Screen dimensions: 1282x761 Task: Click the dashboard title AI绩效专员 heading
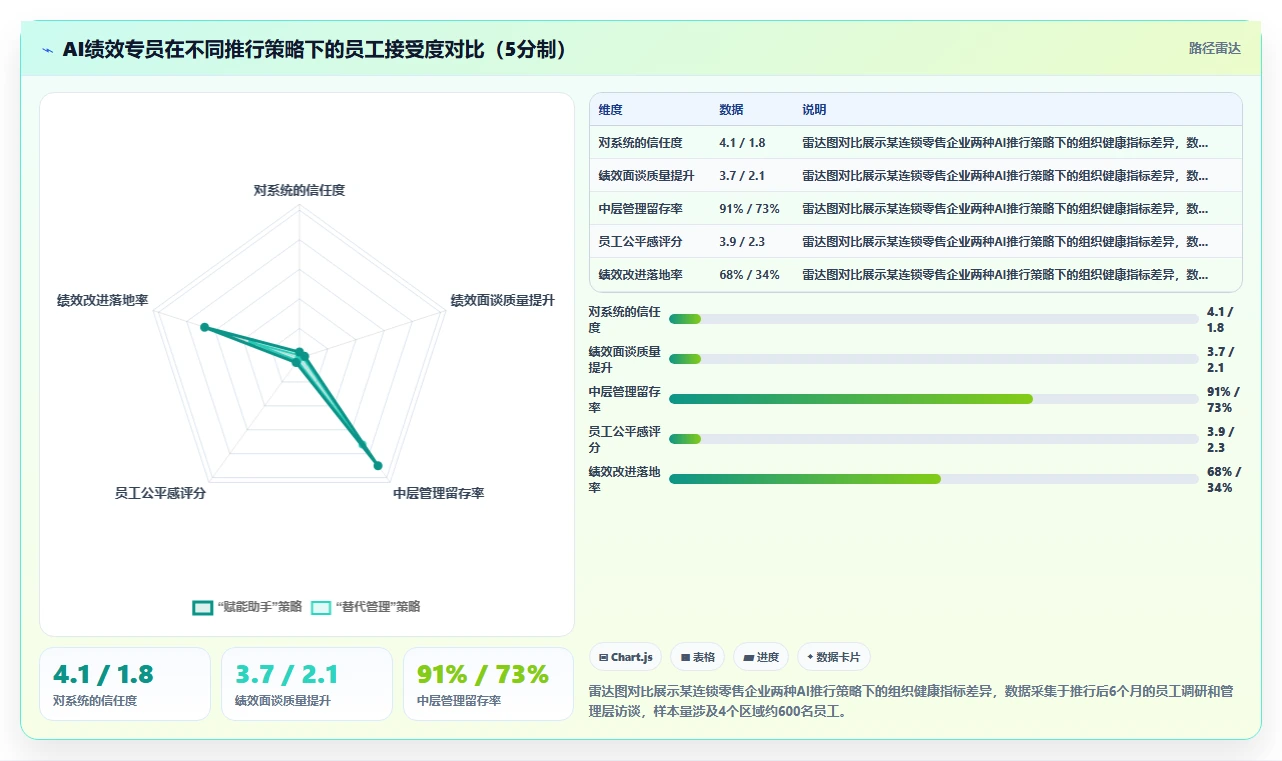[x=315, y=49]
